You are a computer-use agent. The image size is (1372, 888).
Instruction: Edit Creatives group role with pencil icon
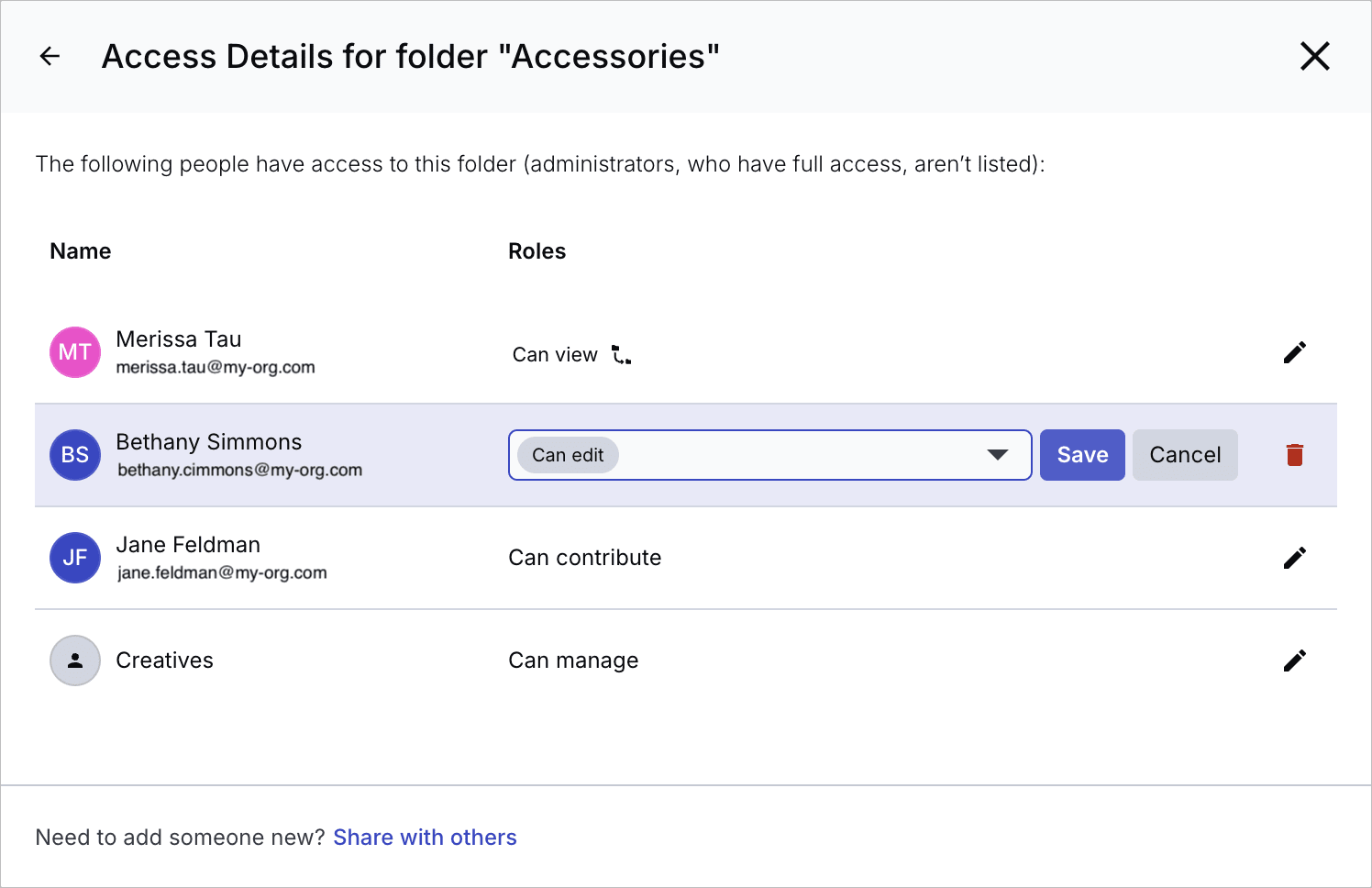(1294, 660)
